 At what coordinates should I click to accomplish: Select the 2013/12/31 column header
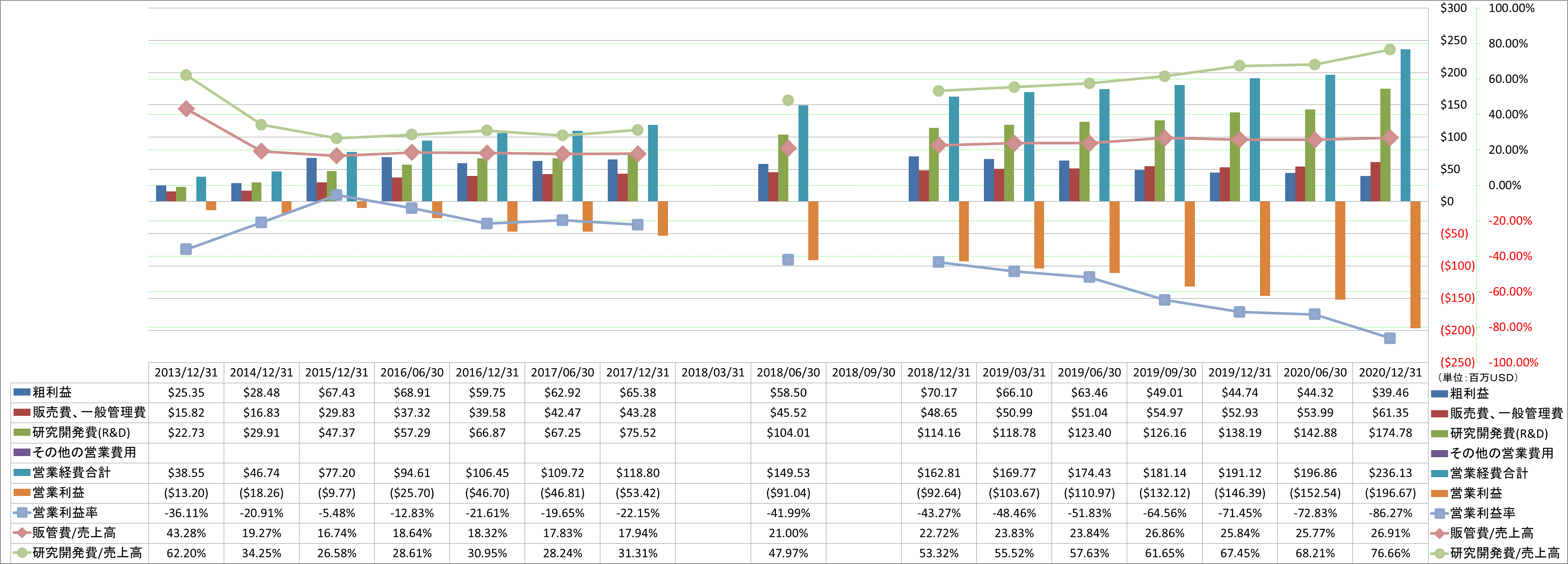186,372
